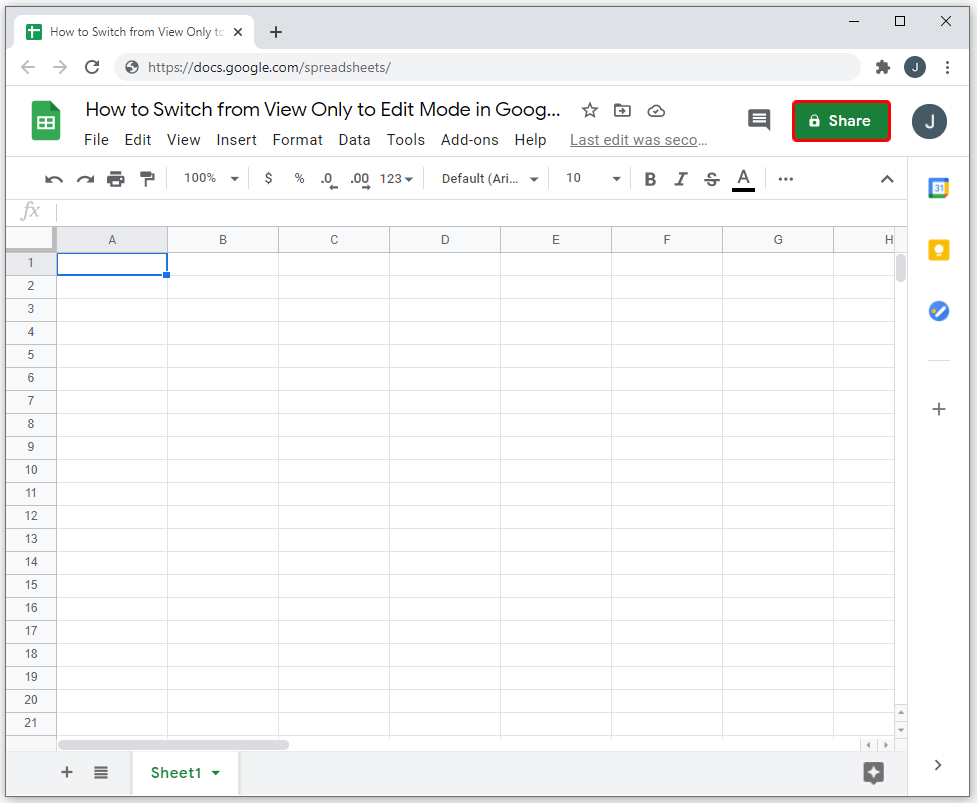Open the 100% zoom dropdown
Screen dimensions: 977x803
point(212,178)
